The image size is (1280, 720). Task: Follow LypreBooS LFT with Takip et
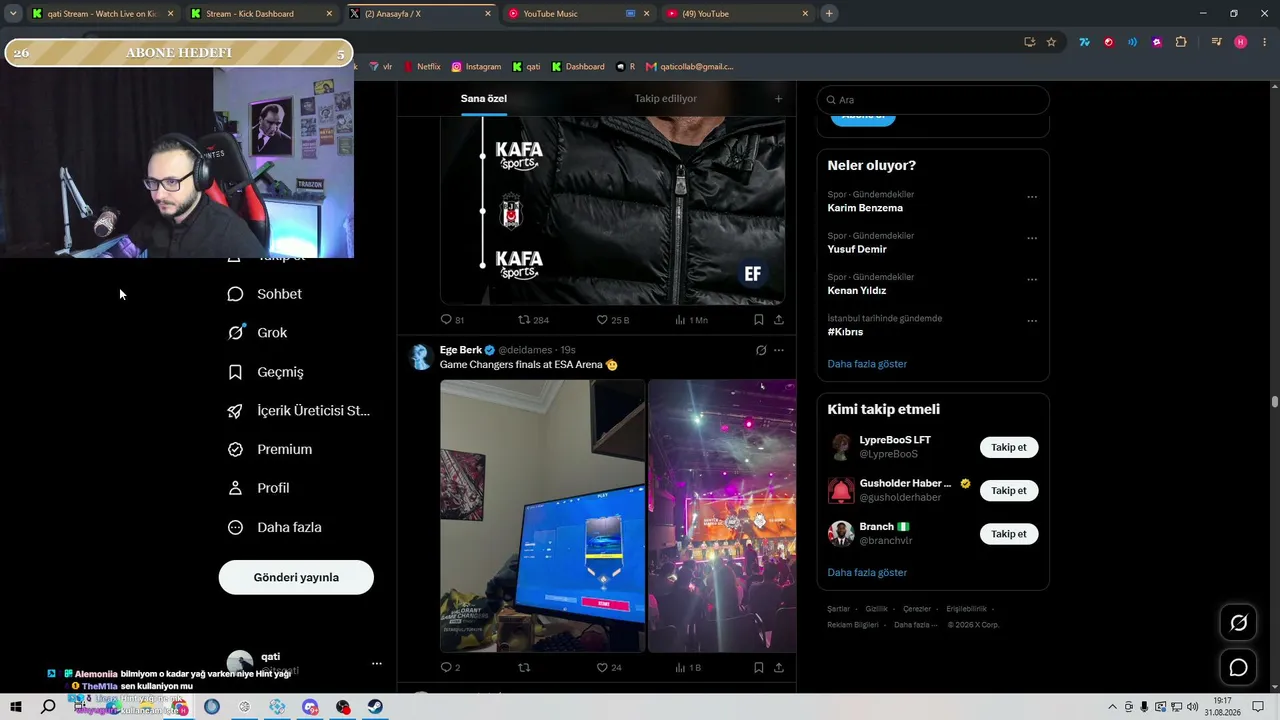(x=1009, y=447)
